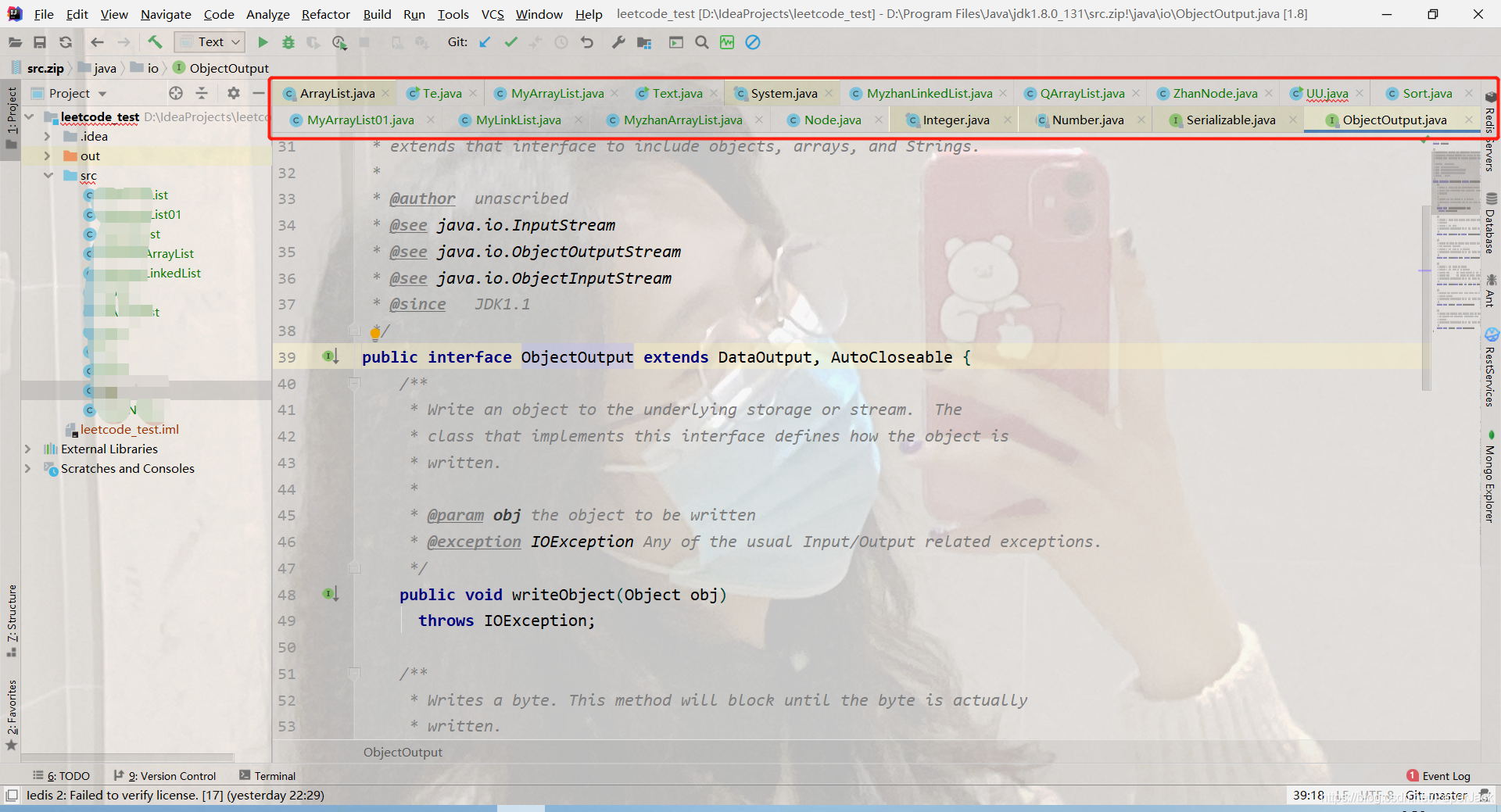
Task: Toggle the RestServices side panel
Action: [1491, 368]
